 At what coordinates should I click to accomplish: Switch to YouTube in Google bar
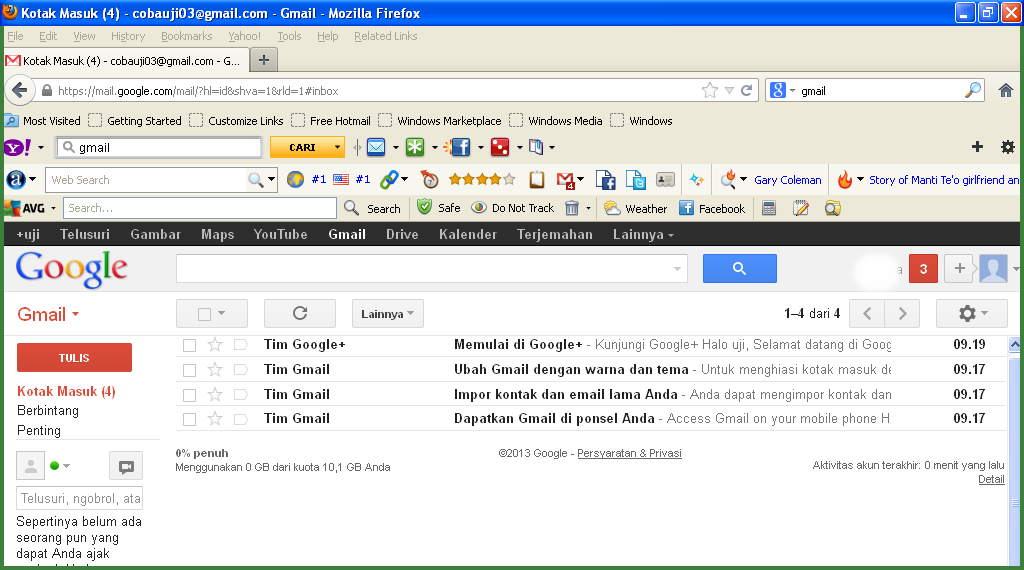tap(280, 234)
